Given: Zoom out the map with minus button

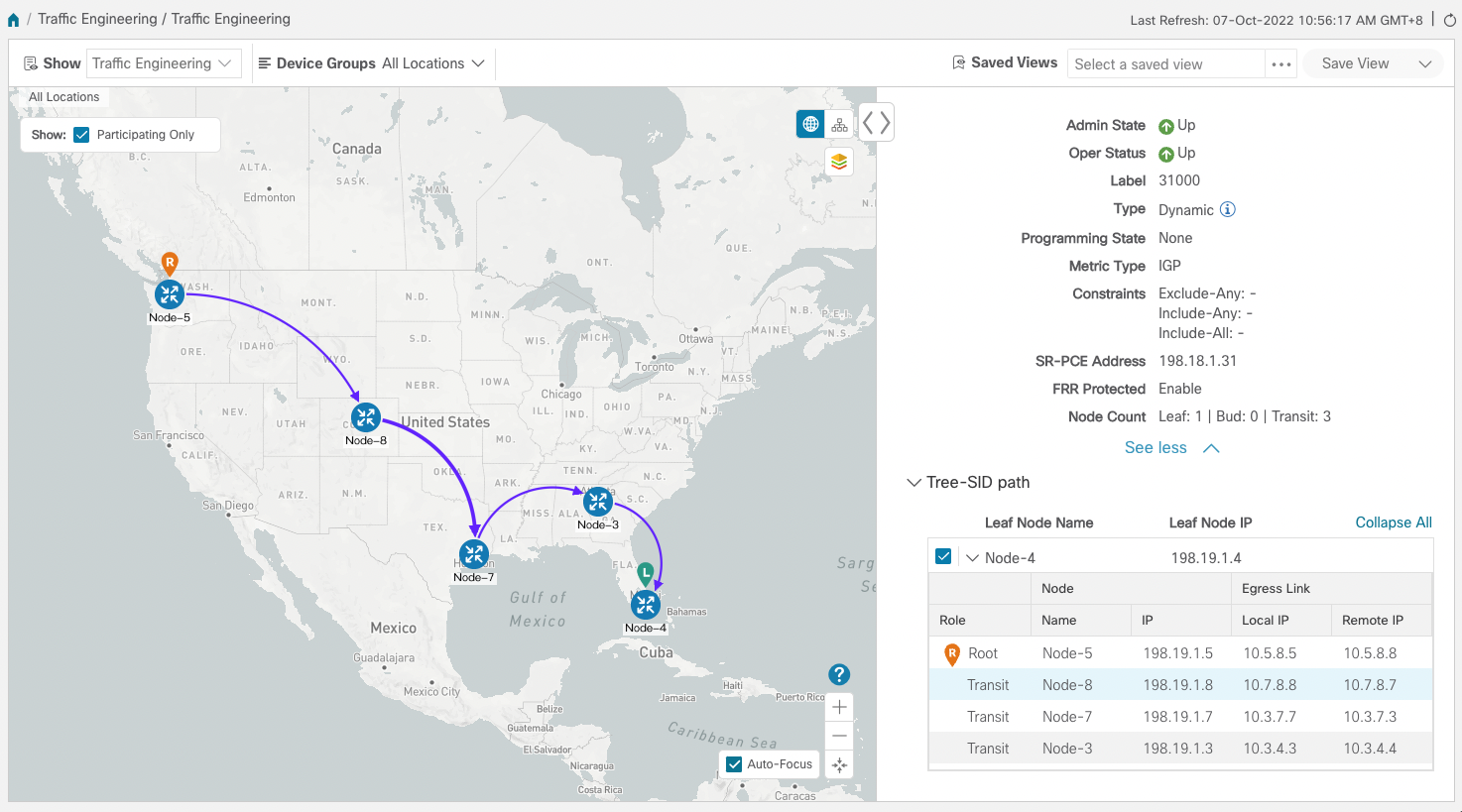Looking at the screenshot, I should (839, 736).
